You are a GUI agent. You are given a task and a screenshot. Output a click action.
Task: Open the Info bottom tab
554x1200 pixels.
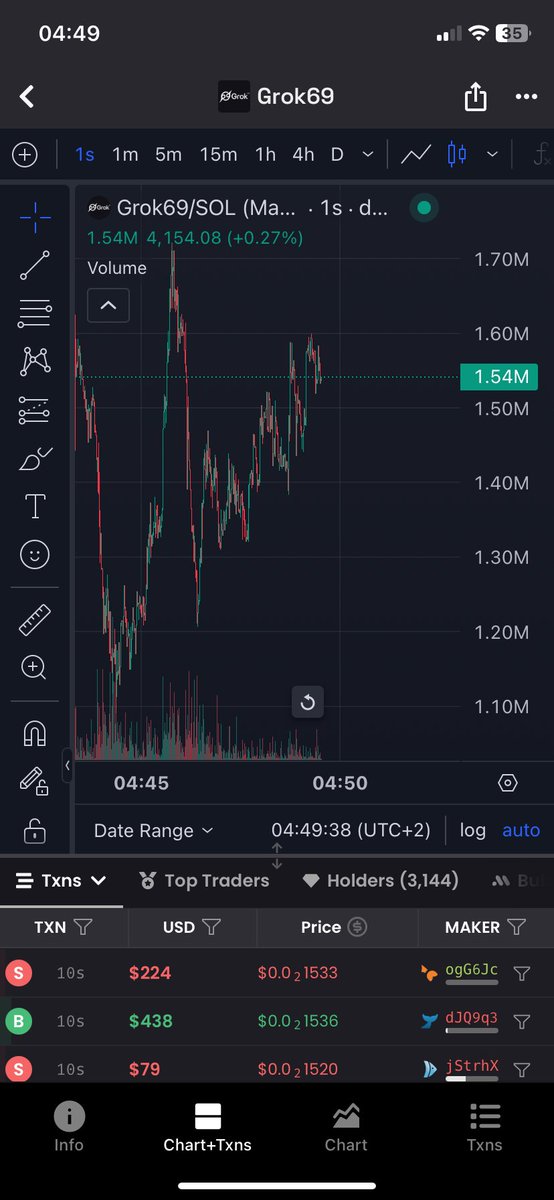coord(69,1127)
